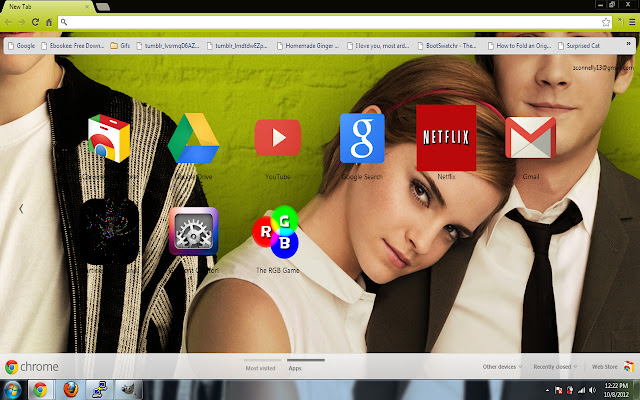Screen dimensions: 640x400
Task: Click the browser forward arrow
Action: click(22, 22)
